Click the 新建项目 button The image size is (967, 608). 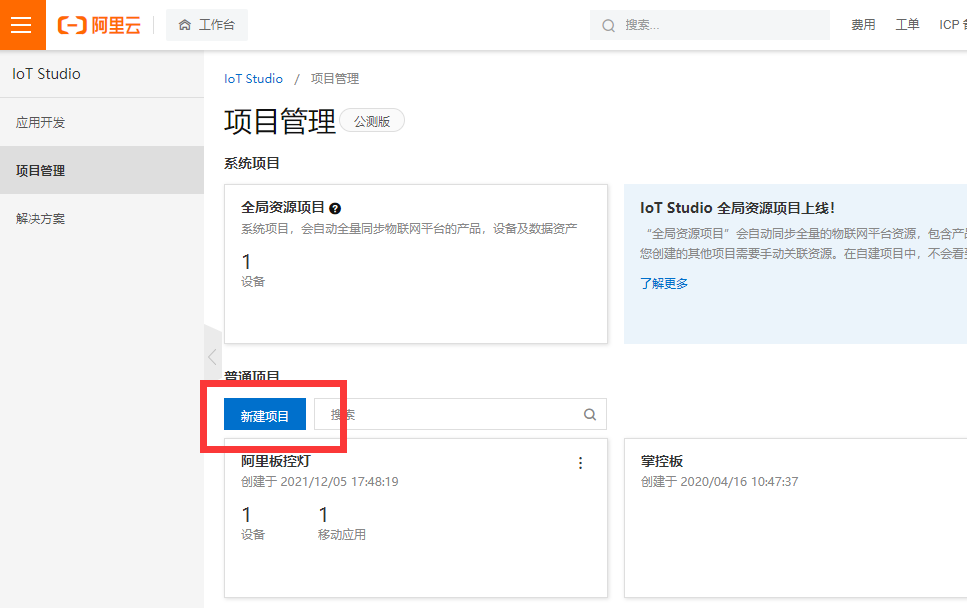coord(265,414)
